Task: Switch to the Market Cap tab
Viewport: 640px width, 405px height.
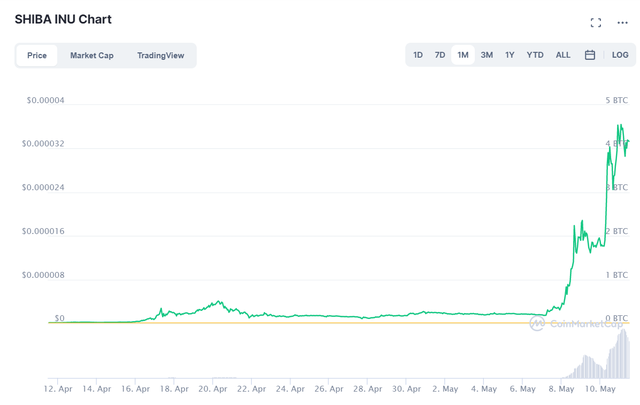Action: 91,55
